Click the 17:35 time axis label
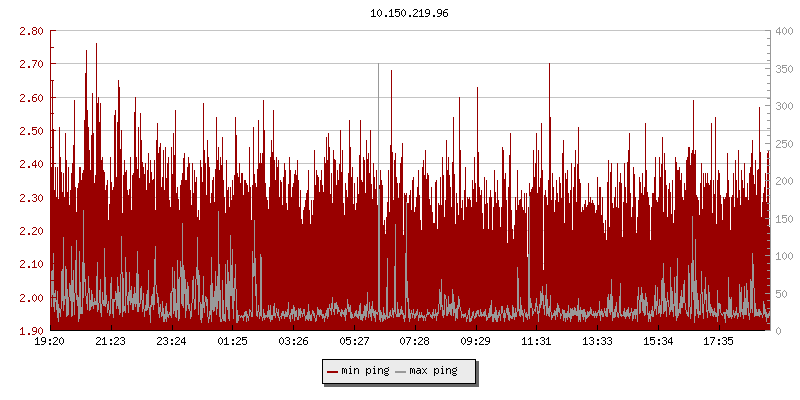The image size is (800, 400). pos(719,341)
